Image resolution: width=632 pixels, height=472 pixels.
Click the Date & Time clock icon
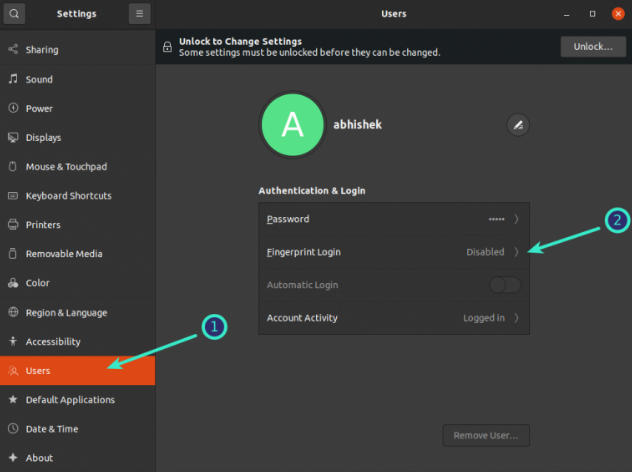pos(13,428)
